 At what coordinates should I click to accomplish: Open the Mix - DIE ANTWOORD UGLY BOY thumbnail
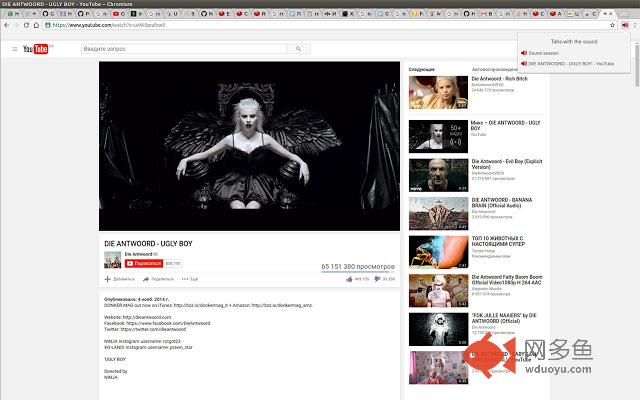438,136
